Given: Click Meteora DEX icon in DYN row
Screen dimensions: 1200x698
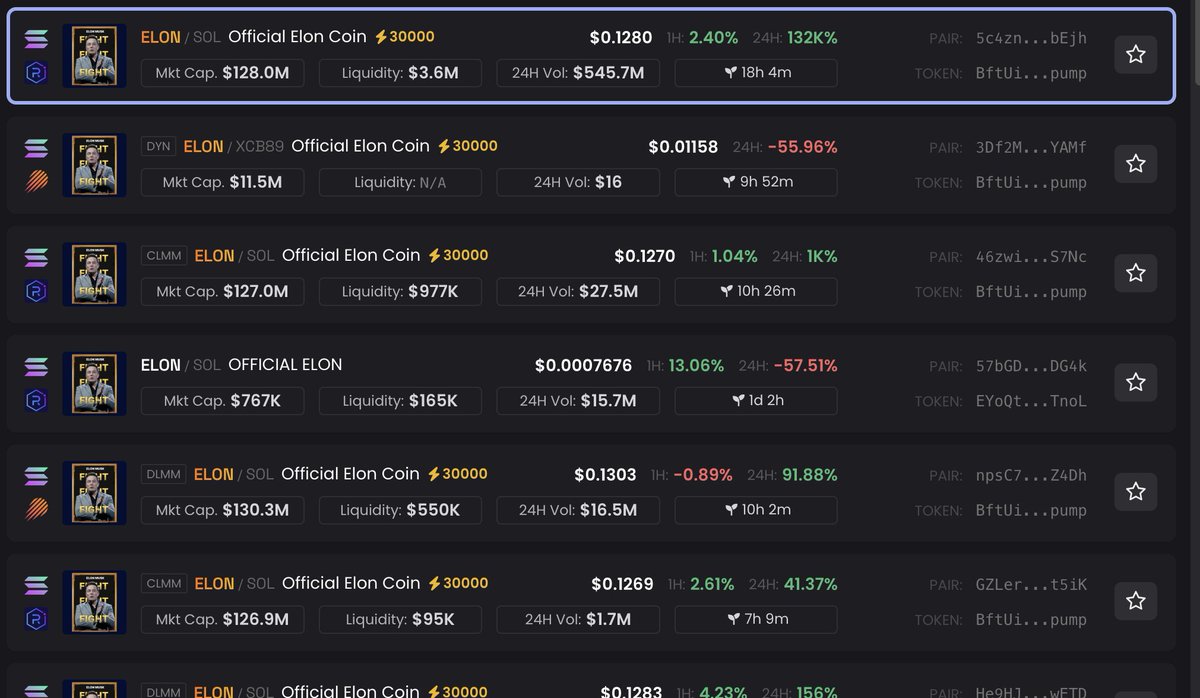Looking at the screenshot, I should 36,182.
